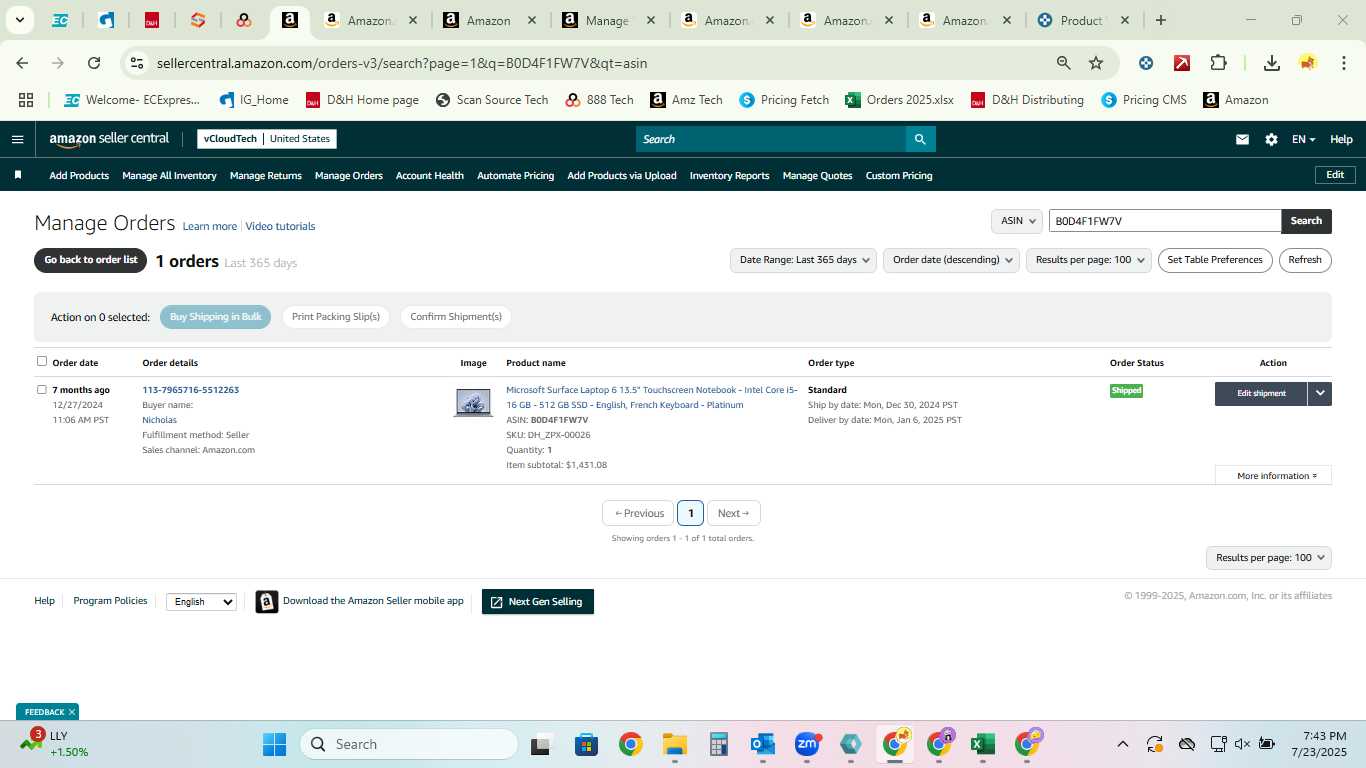Open the settings gear icon
The height and width of the screenshot is (768, 1366).
pos(1271,139)
